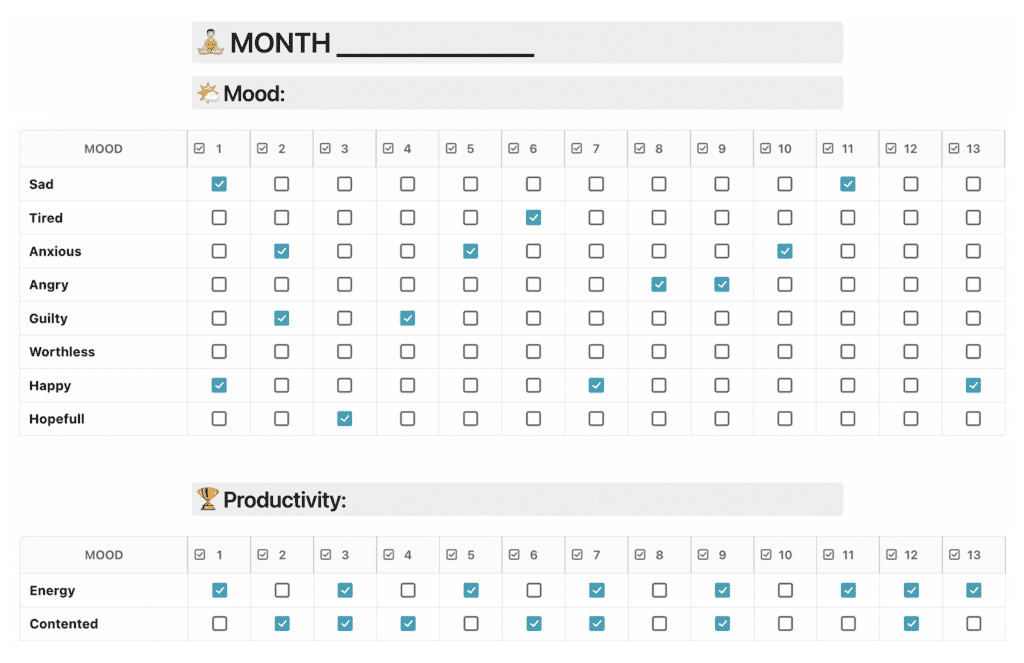Toggle the Energy checkbox for day 2
The image size is (1024, 663).
(x=282, y=590)
